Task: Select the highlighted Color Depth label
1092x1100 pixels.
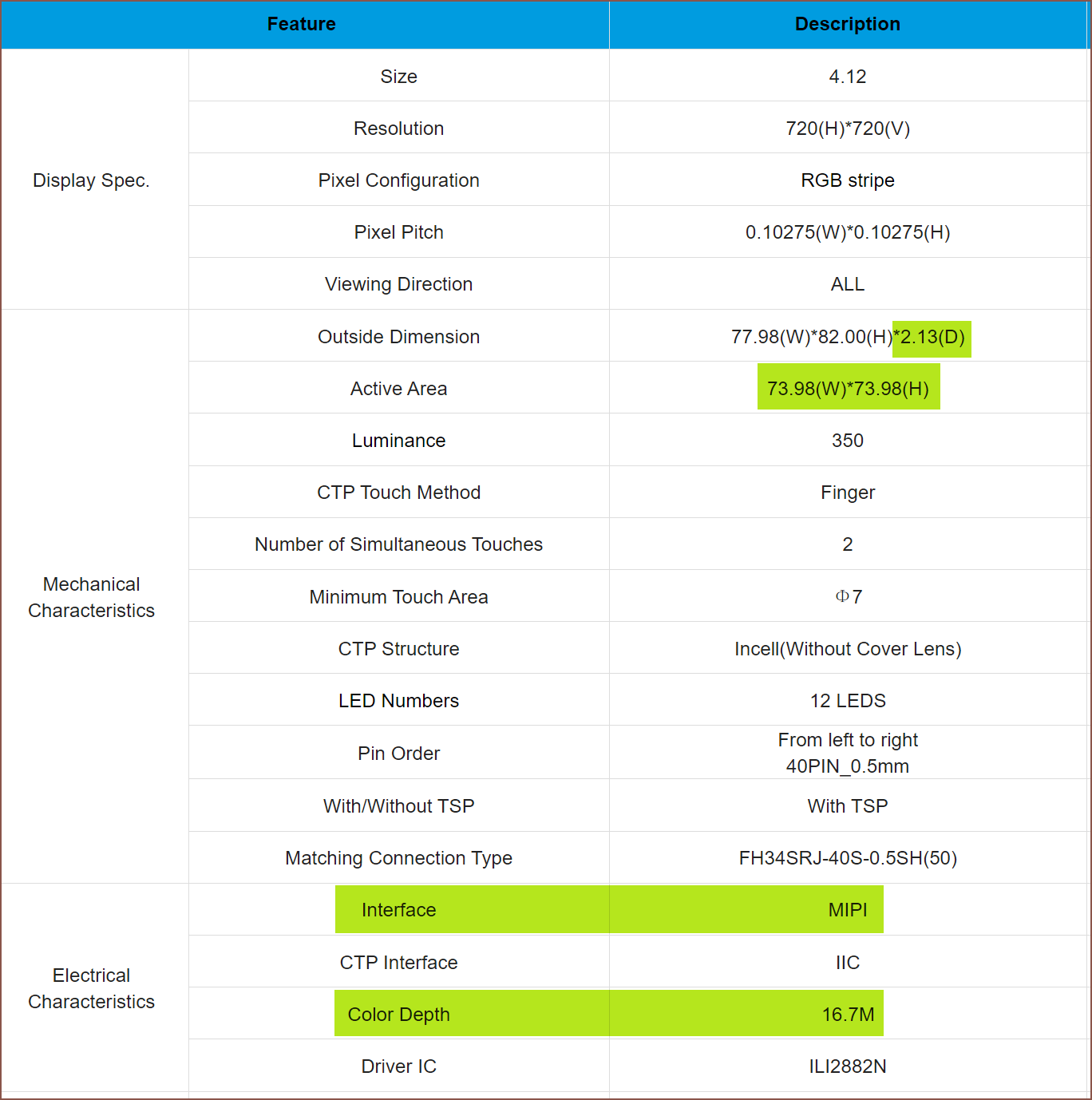Action: click(398, 1015)
